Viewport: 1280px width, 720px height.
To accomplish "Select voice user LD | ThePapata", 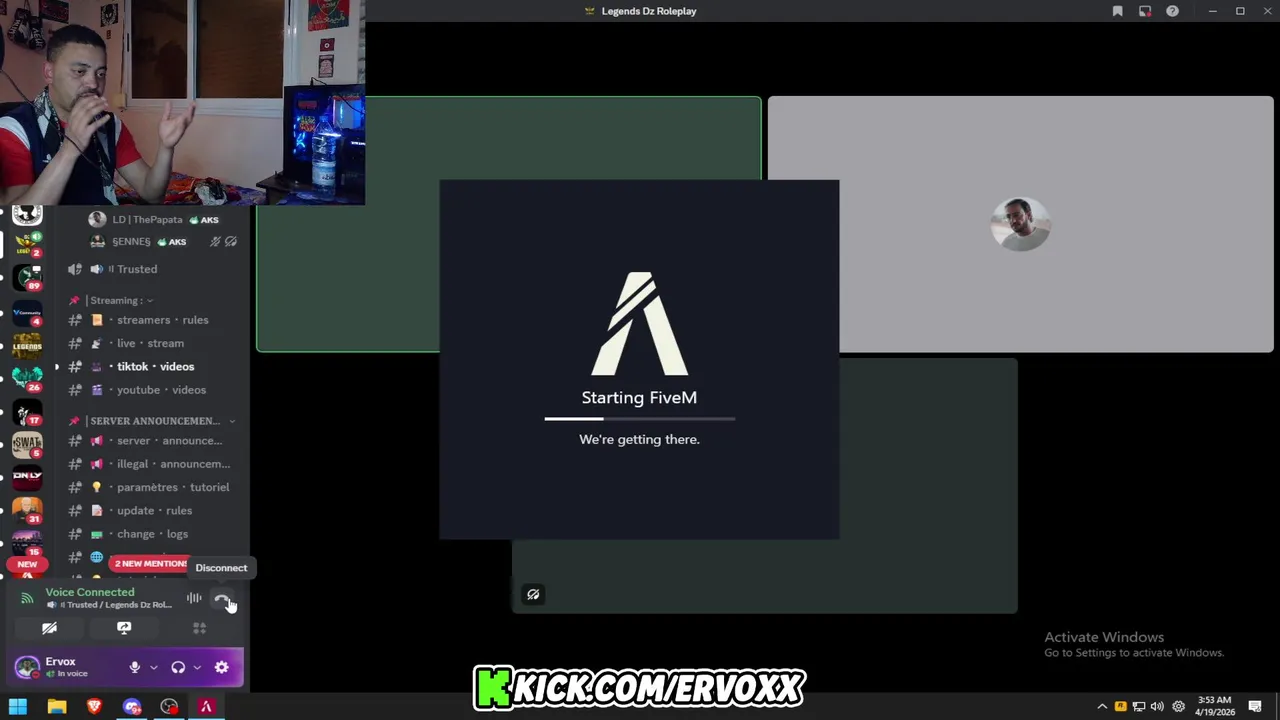I will (x=147, y=219).
